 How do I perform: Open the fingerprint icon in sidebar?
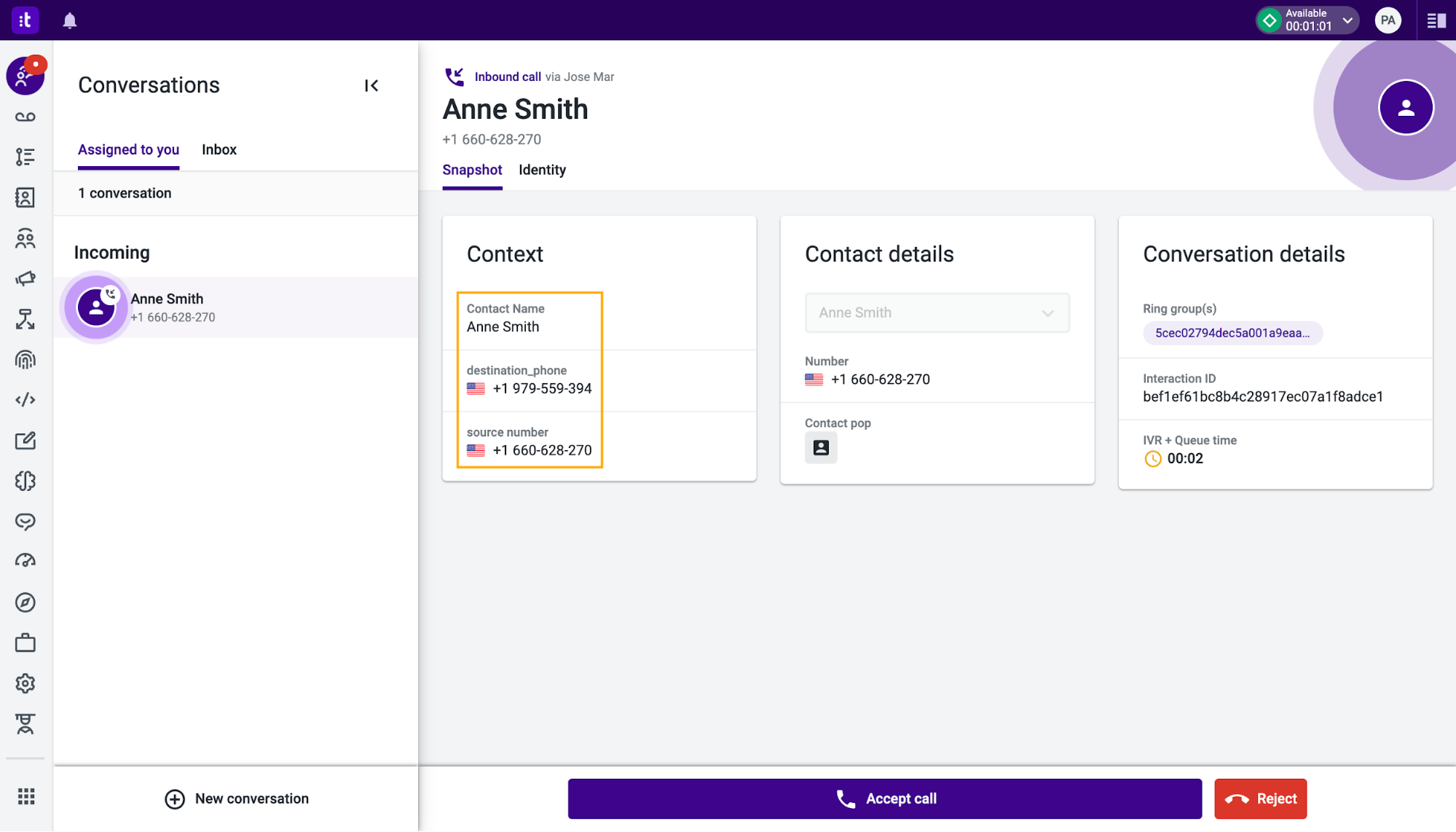[25, 360]
